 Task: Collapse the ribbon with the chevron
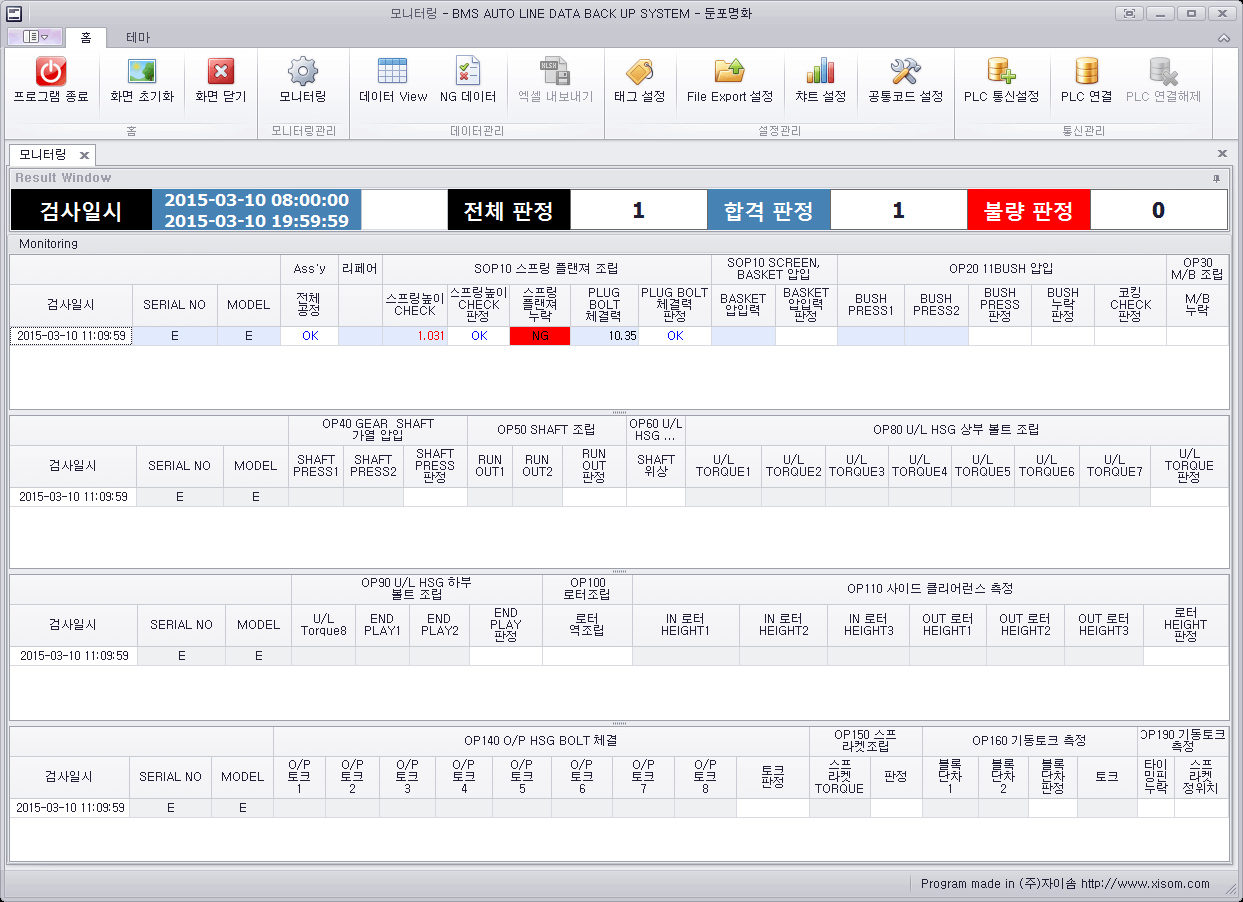tap(1223, 38)
